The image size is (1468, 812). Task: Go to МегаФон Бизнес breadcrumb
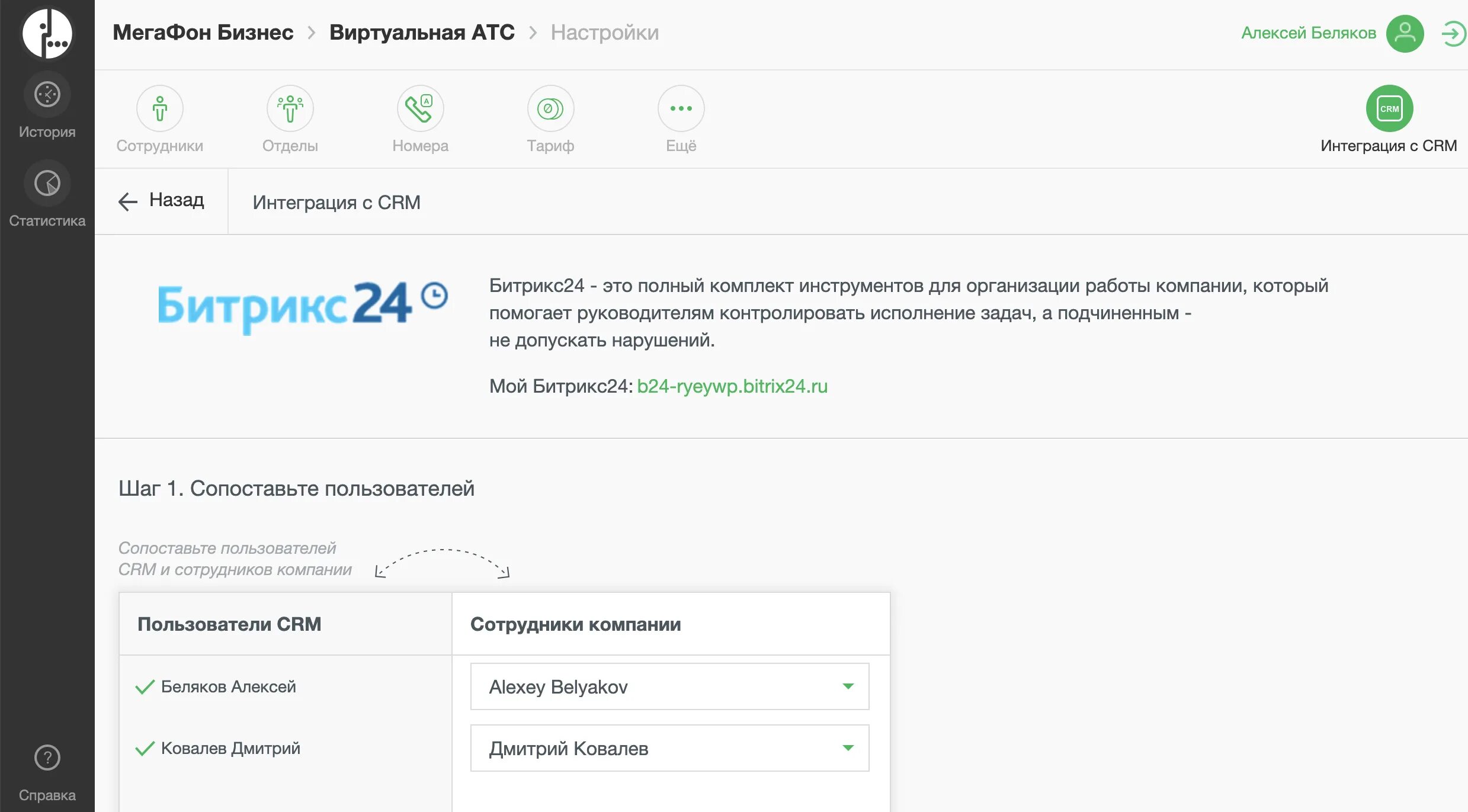(x=203, y=33)
